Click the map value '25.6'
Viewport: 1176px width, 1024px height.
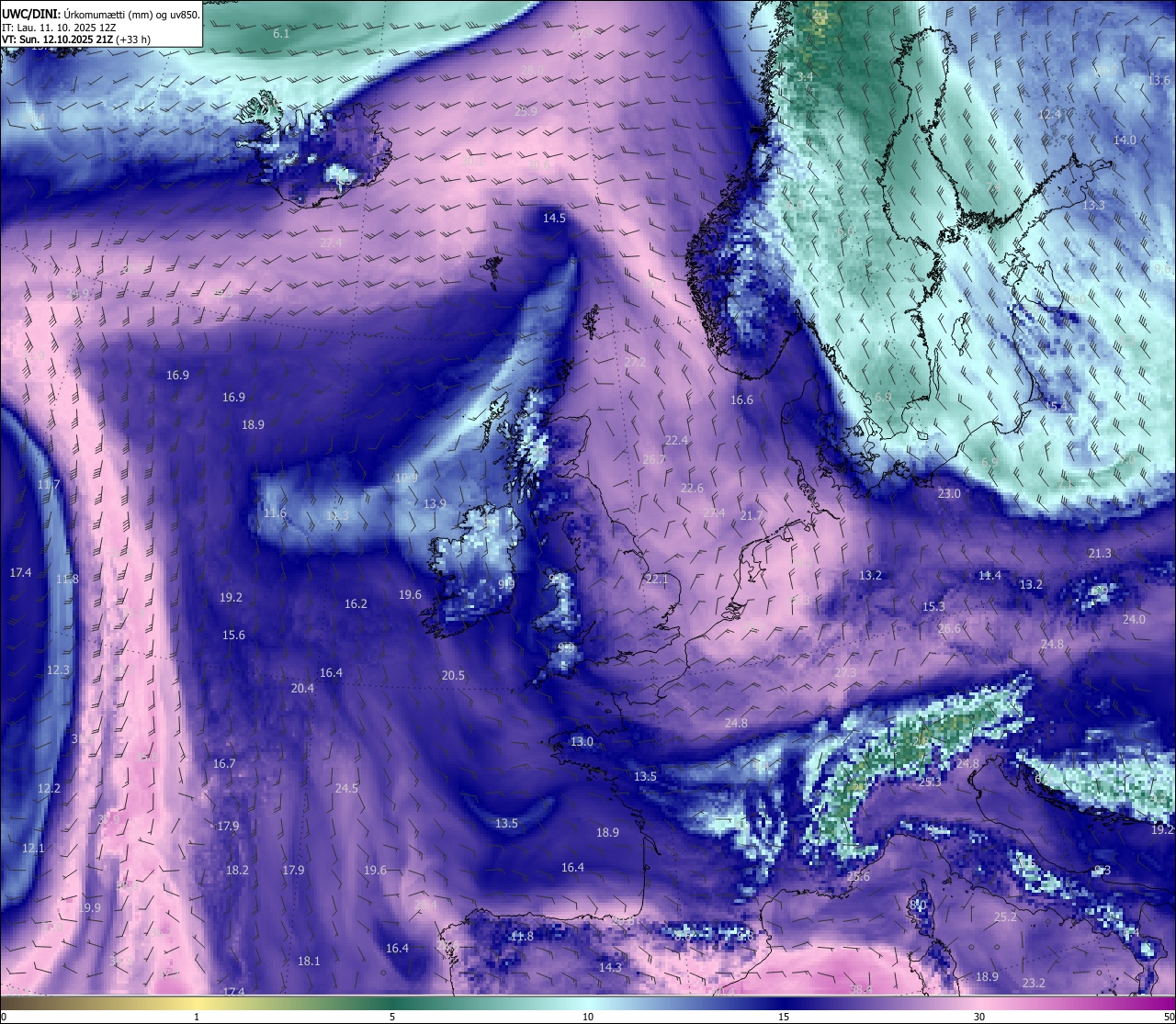(858, 876)
